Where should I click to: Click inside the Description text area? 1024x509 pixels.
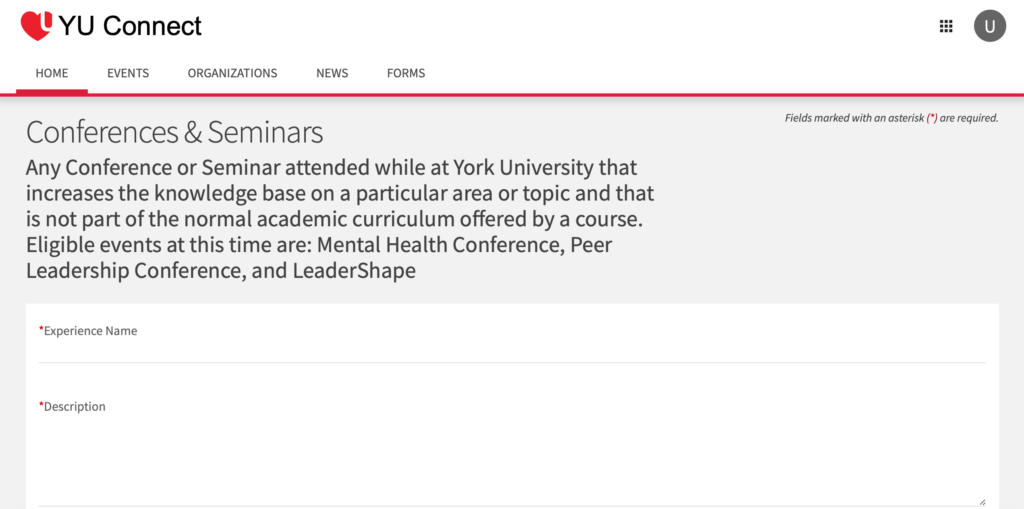coord(512,460)
